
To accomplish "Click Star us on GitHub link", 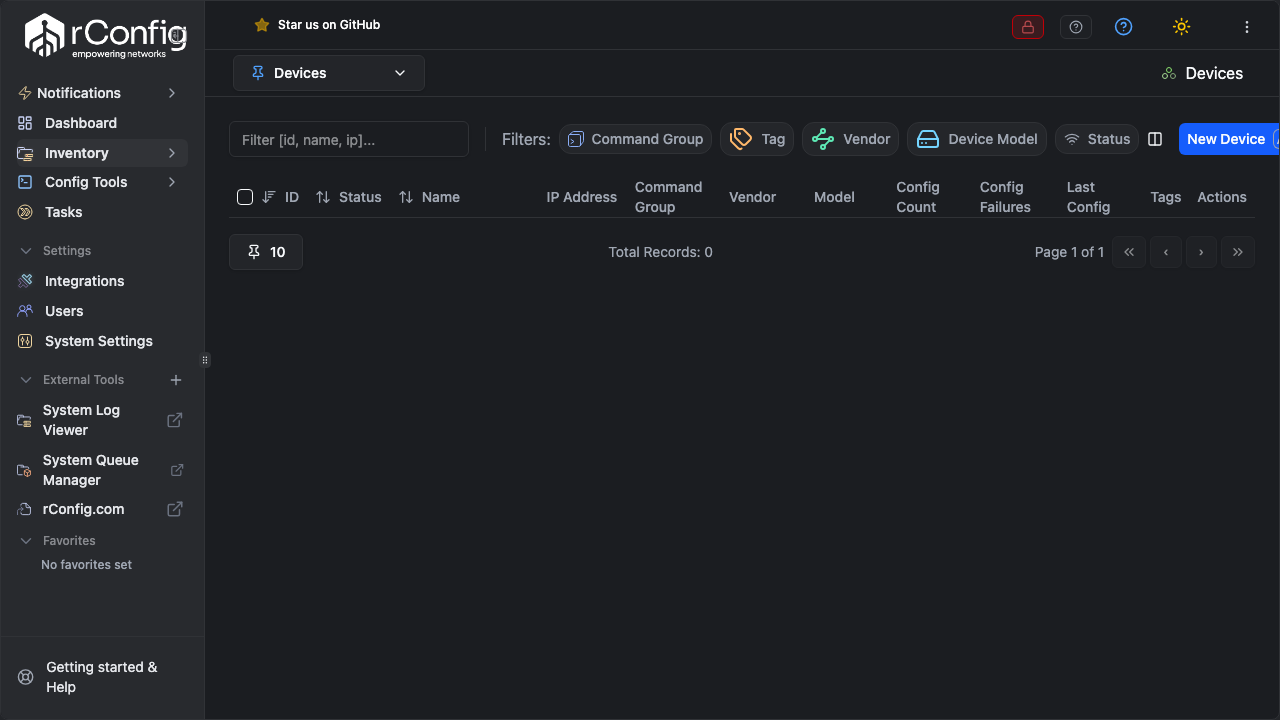I will click(329, 25).
